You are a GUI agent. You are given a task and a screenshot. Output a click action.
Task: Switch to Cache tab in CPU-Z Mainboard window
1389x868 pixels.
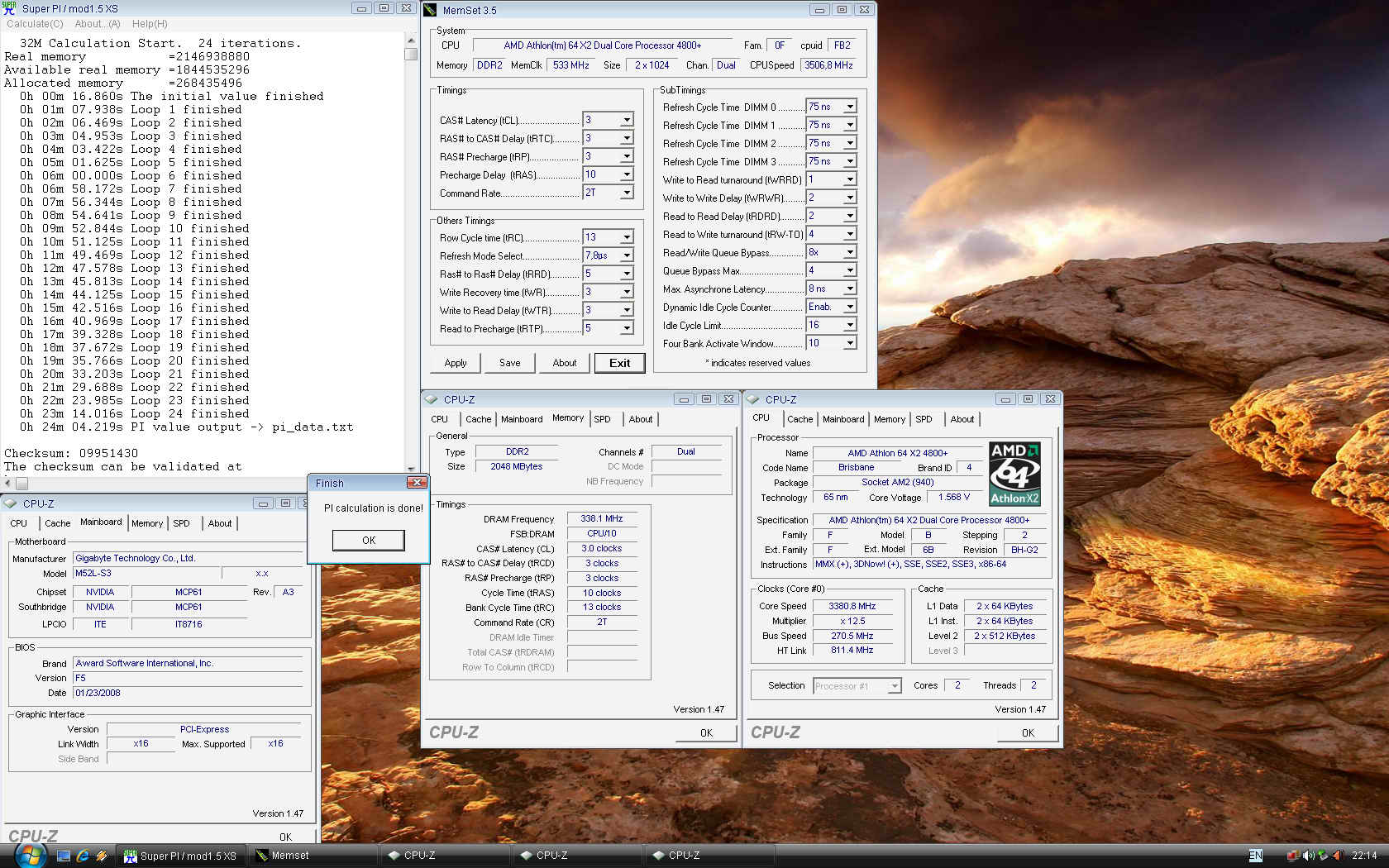(57, 523)
